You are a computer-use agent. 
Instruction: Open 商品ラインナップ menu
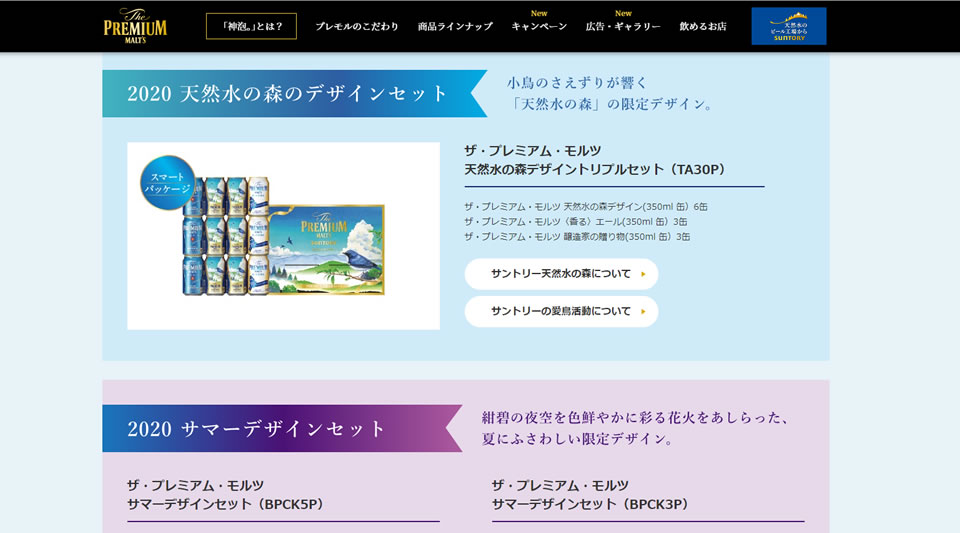(x=455, y=26)
